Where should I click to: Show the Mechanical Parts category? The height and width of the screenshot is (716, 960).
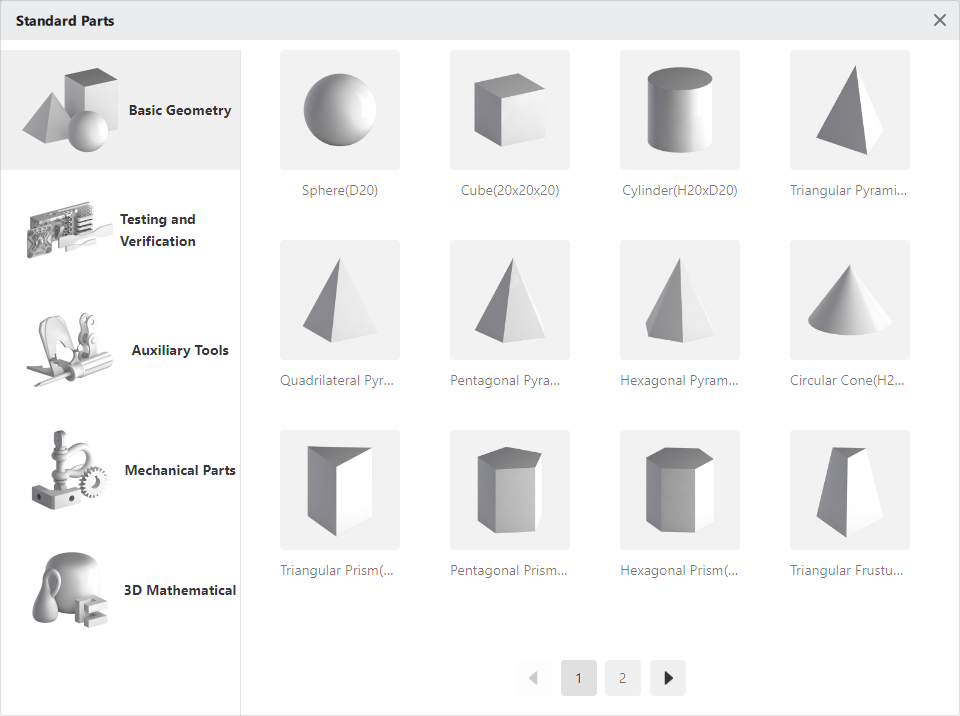(121, 470)
